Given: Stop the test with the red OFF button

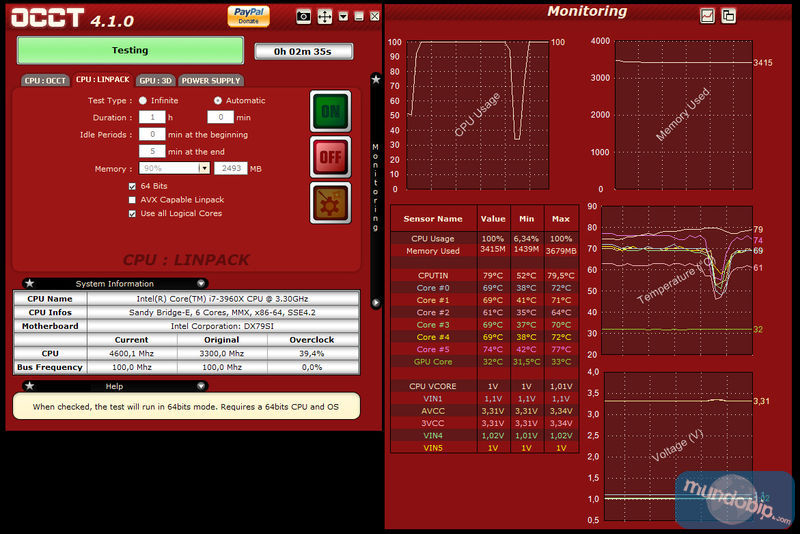Looking at the screenshot, I should coord(331,157).
